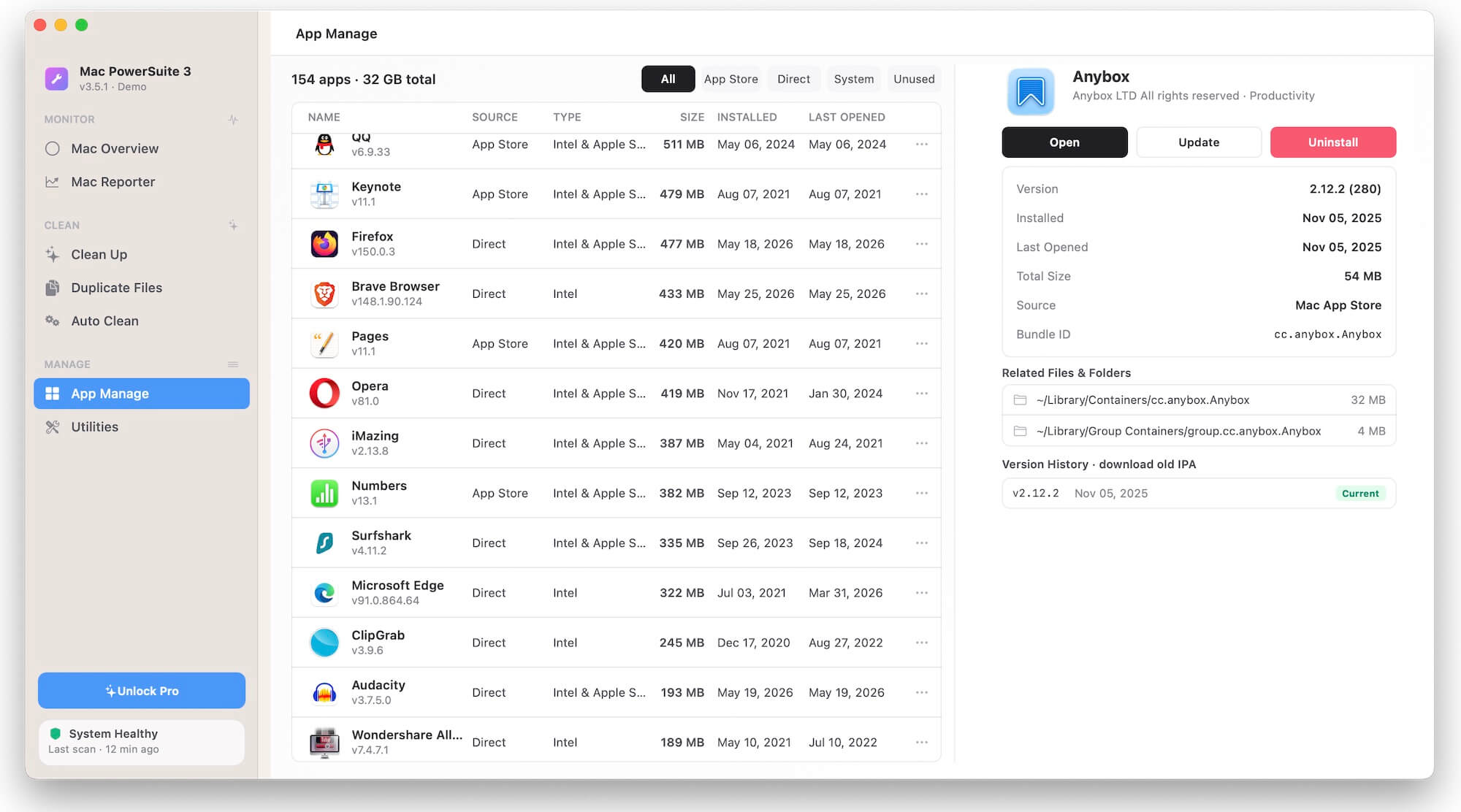Click the Audacity headphones icon
Viewport: 1461px width, 812px height.
(x=324, y=692)
